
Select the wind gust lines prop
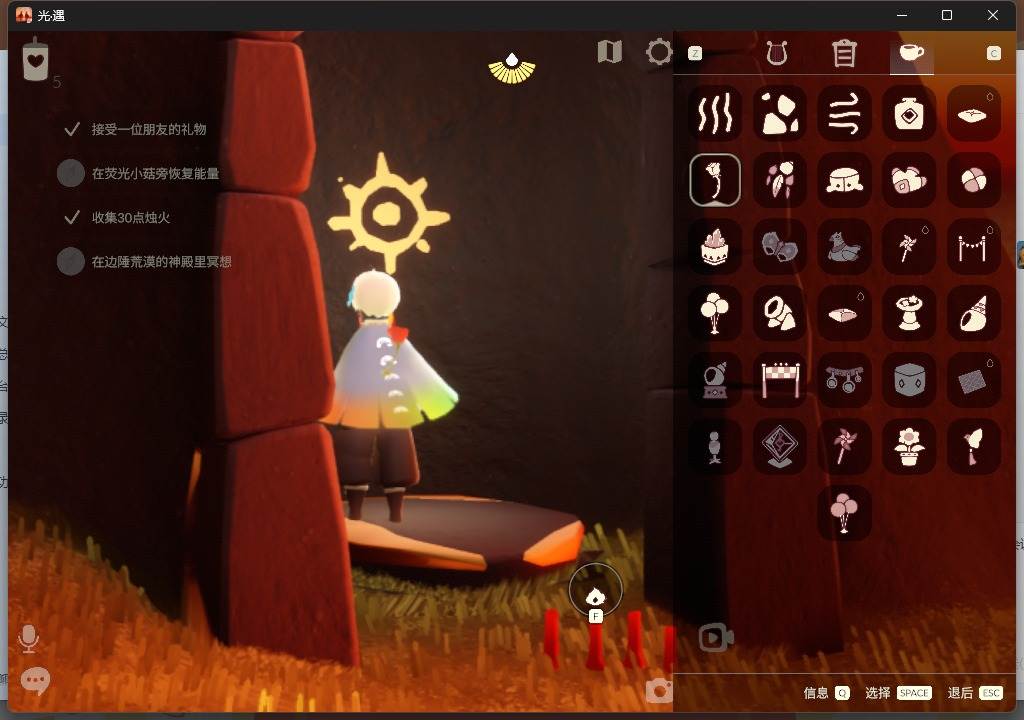point(844,114)
